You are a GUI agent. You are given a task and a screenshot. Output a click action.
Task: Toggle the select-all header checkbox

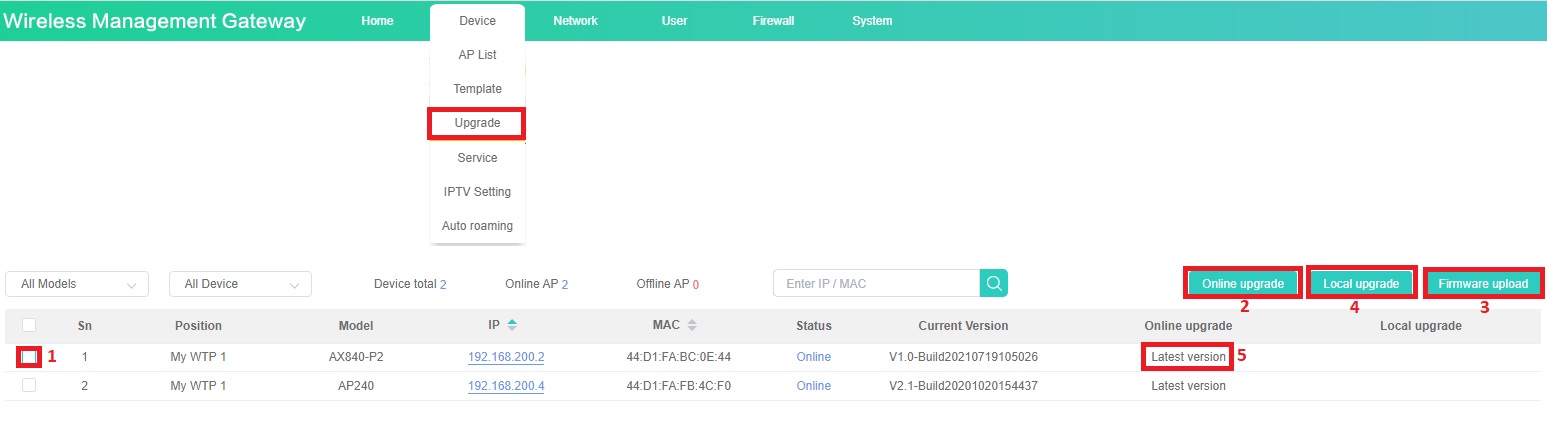(x=29, y=325)
